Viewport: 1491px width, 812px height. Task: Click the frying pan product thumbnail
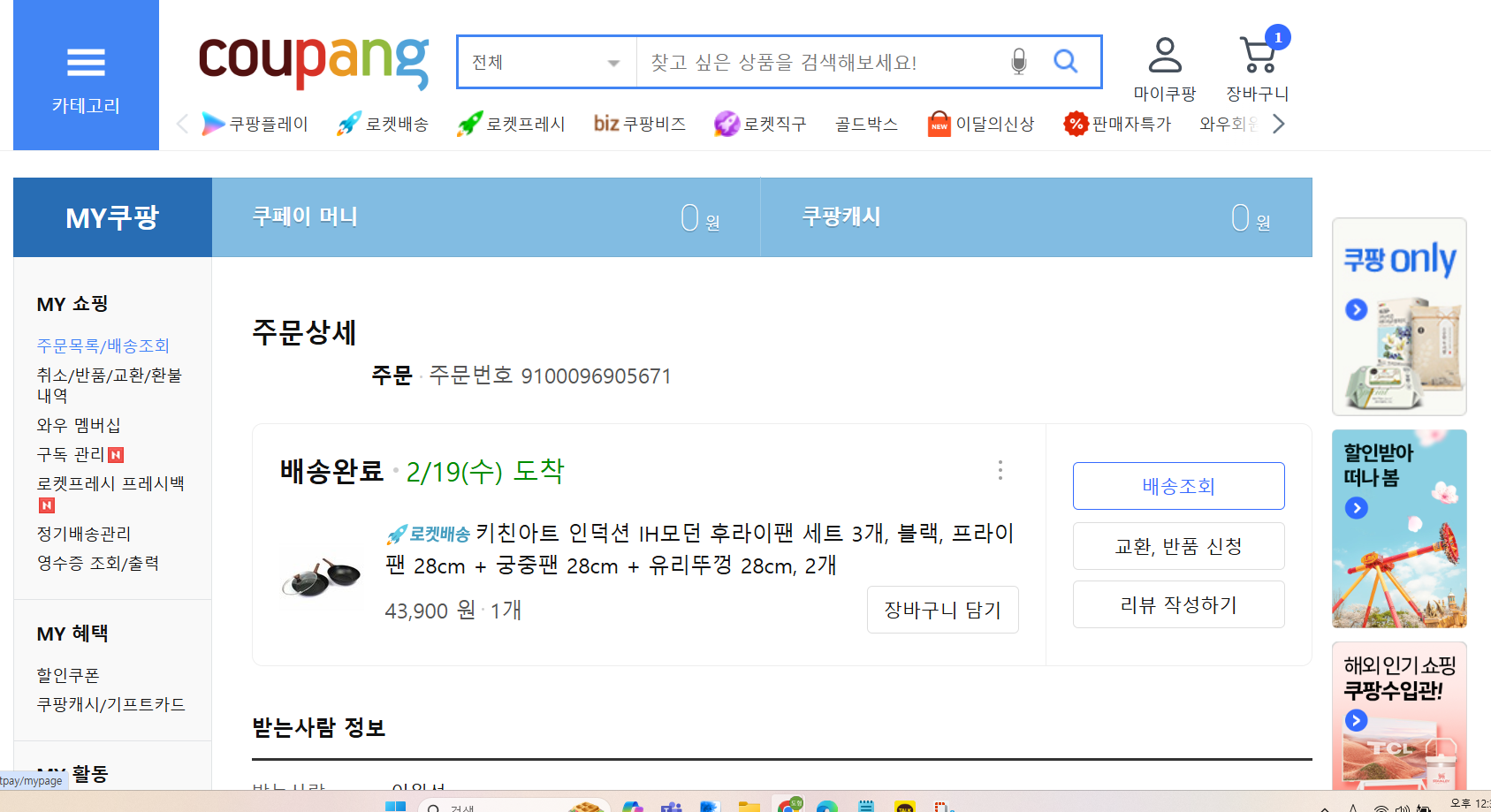pos(322,577)
